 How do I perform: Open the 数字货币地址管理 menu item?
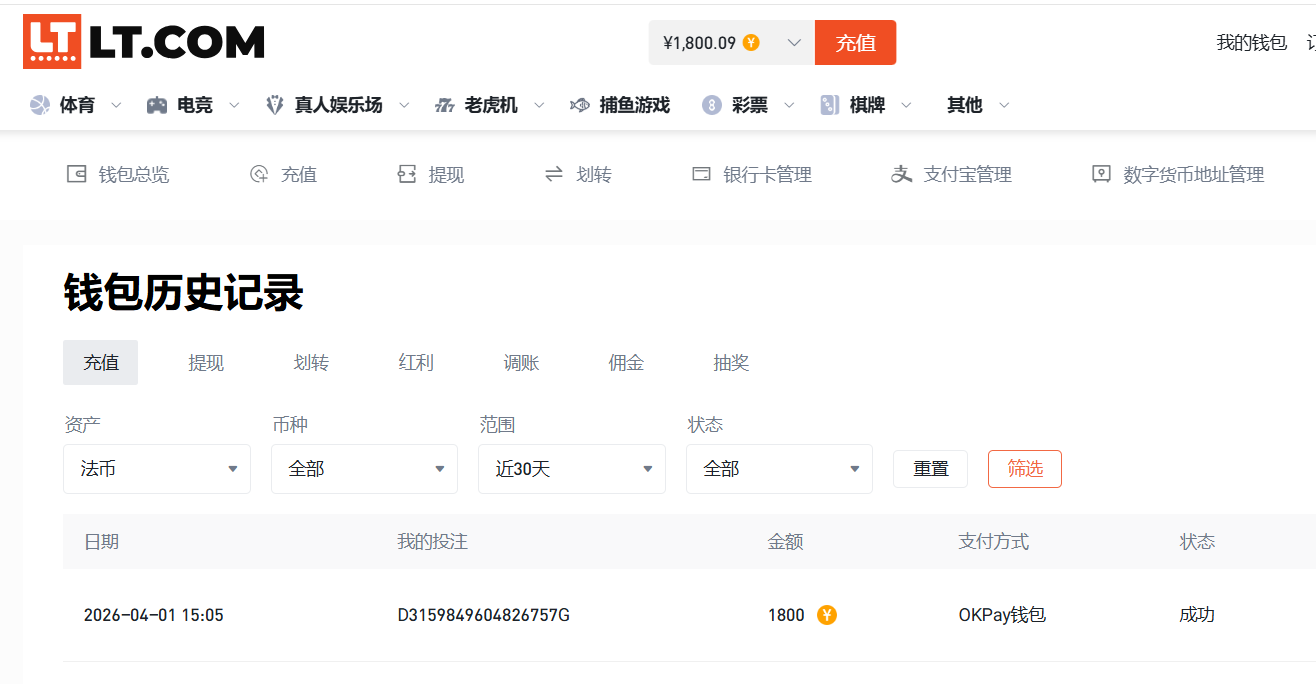[1192, 174]
